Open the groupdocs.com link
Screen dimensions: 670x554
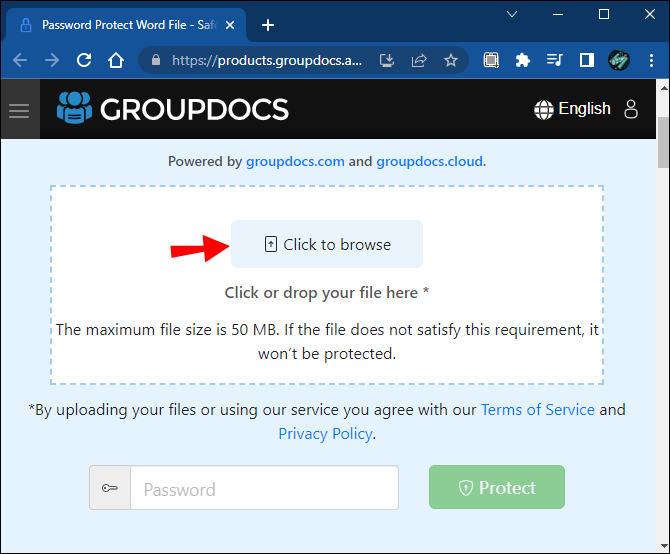point(295,161)
